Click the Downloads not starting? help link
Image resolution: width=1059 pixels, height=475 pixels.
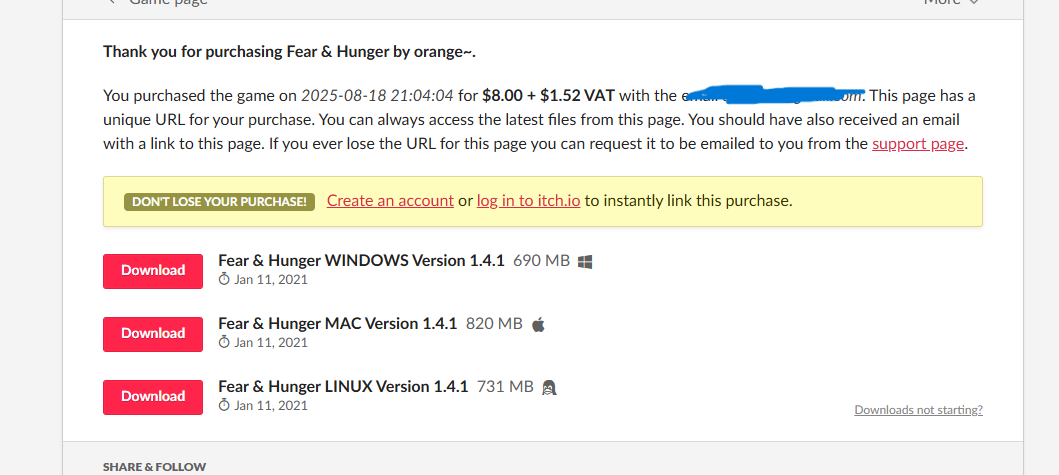tap(919, 409)
